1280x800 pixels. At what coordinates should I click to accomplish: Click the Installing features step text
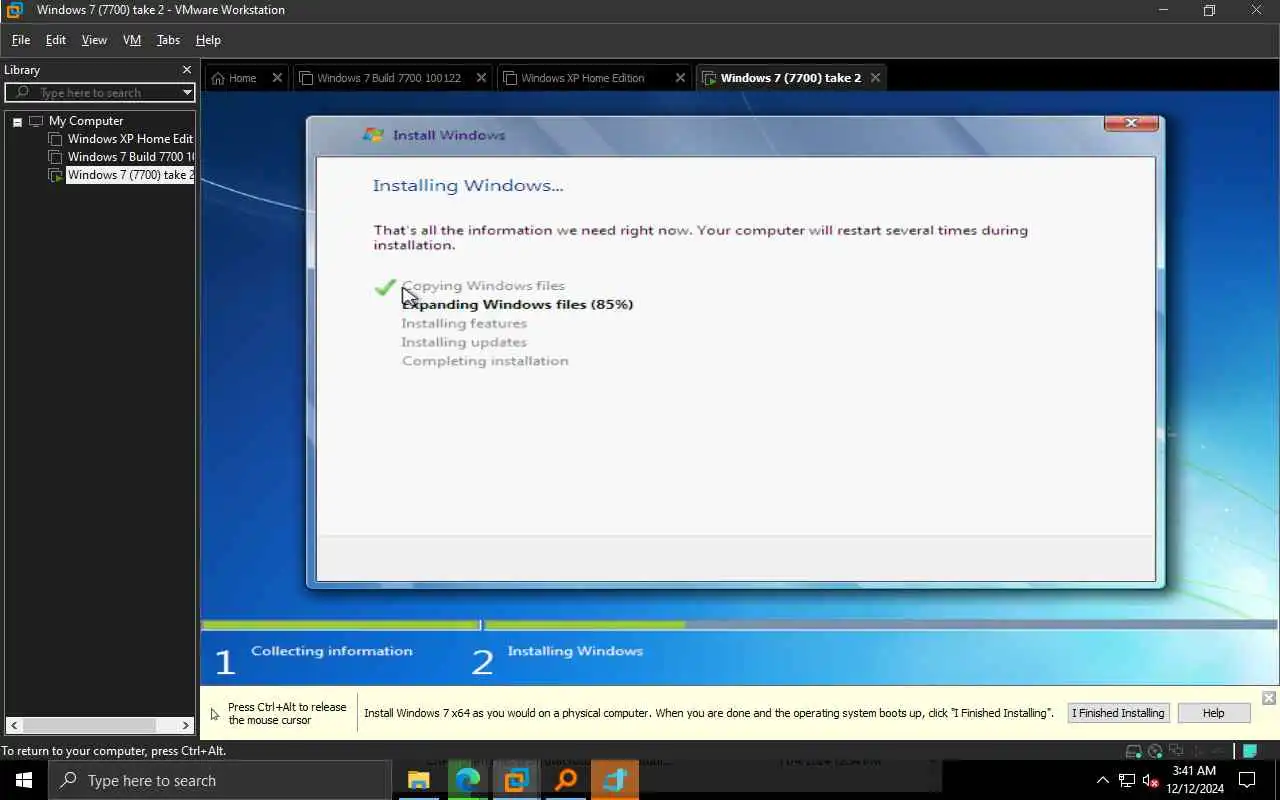click(x=464, y=323)
